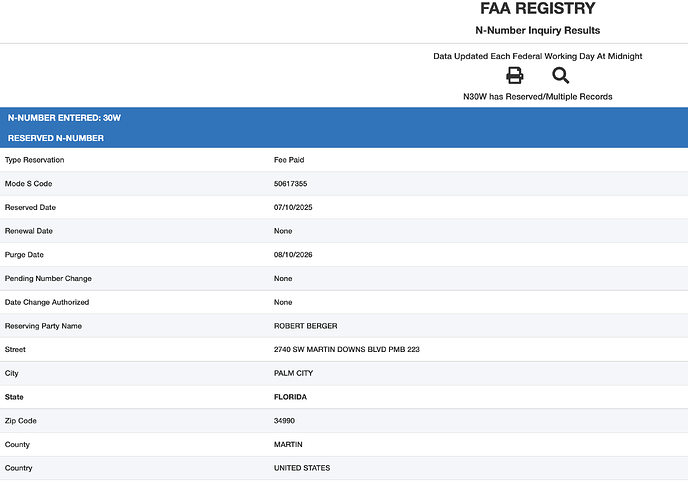Click the 'RESERVED N-NUMBER' section title
Screen dimensions: 688x500
56,138
